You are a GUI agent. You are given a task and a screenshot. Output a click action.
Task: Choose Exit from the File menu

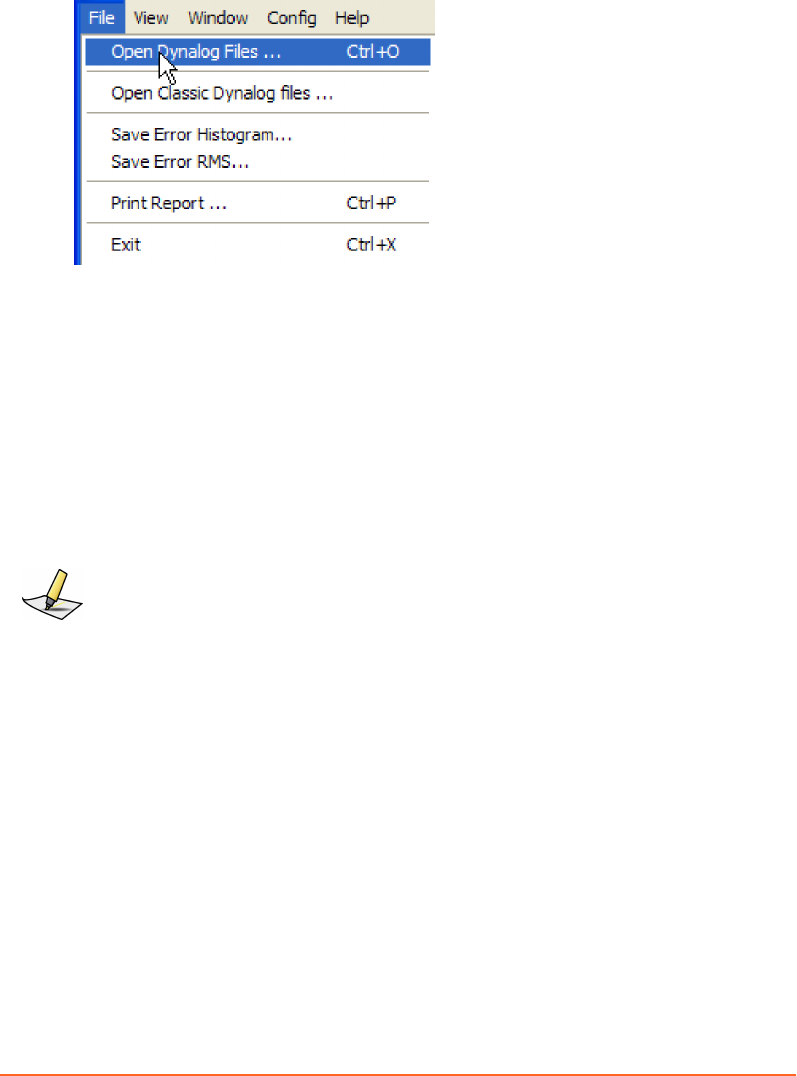[x=257, y=244]
